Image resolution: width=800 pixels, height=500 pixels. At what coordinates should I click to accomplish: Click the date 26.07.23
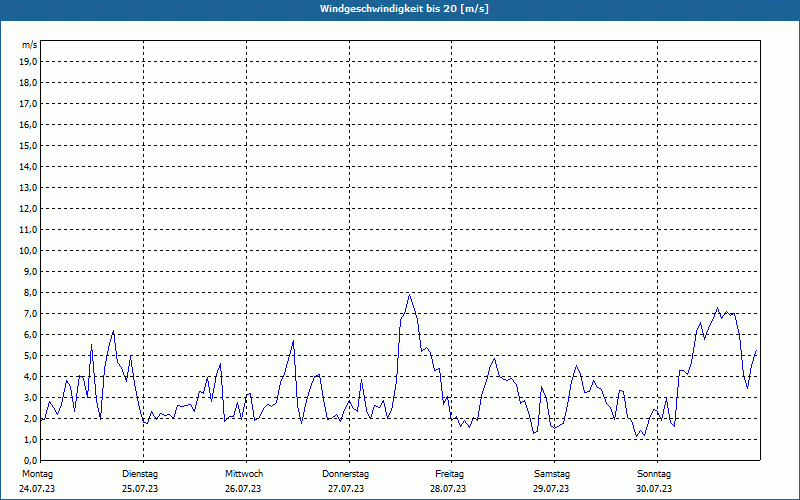243,489
